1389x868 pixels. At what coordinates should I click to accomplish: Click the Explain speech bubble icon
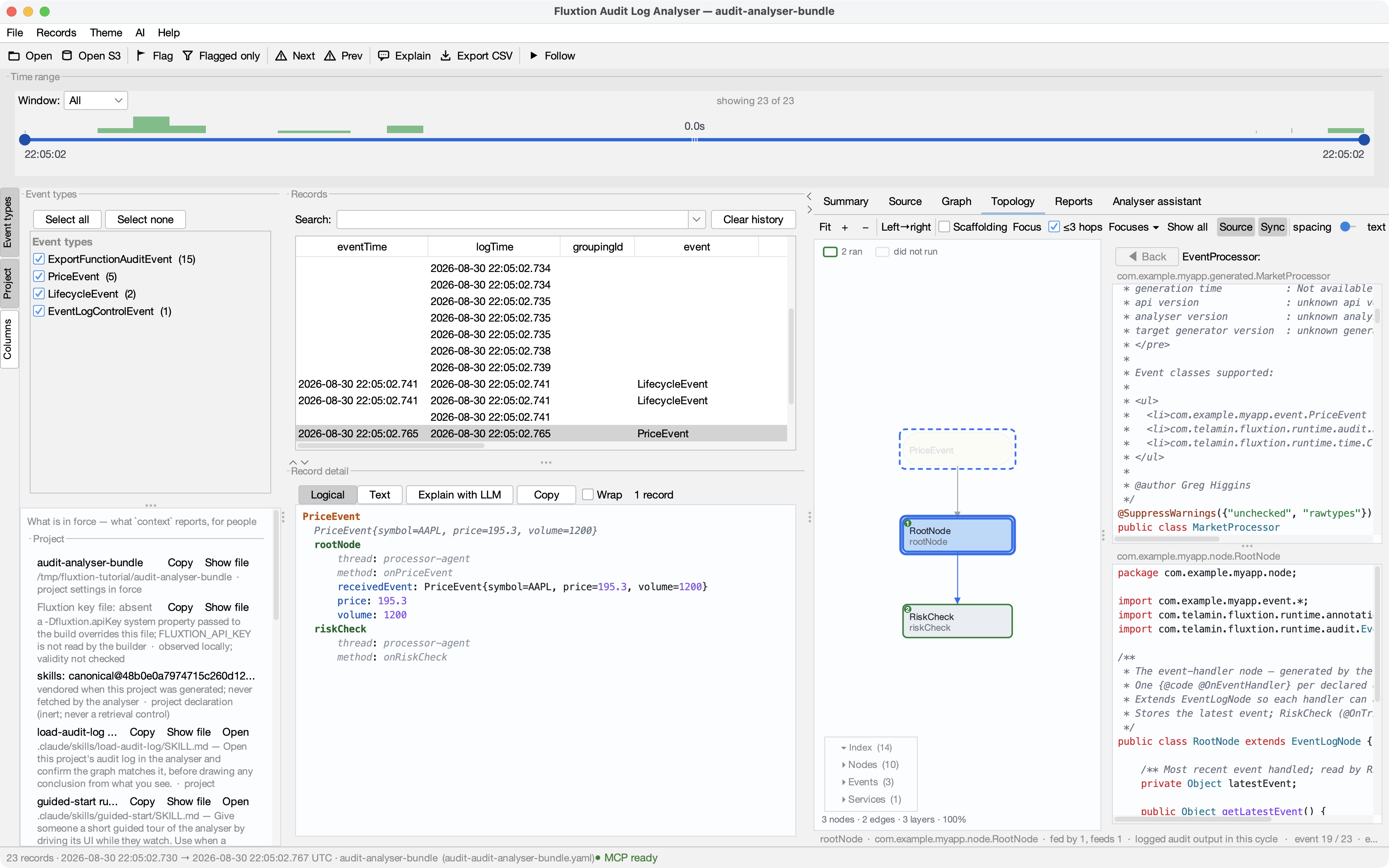click(383, 56)
